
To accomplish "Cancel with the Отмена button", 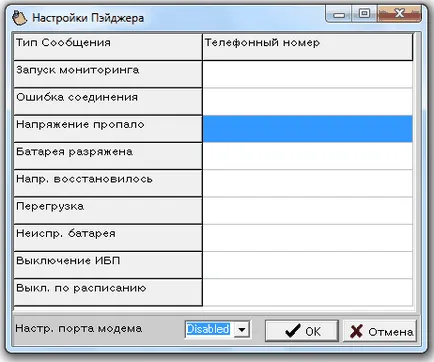I will tap(380, 331).
